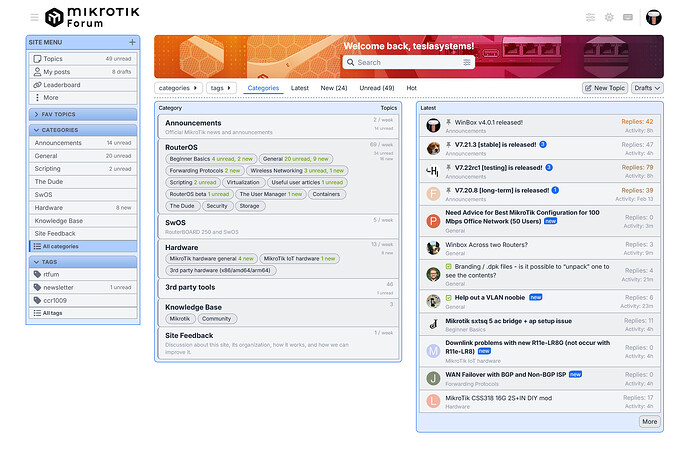The width and height of the screenshot is (690, 476).
Task: Open the Drafts dropdown
Action: click(x=647, y=88)
